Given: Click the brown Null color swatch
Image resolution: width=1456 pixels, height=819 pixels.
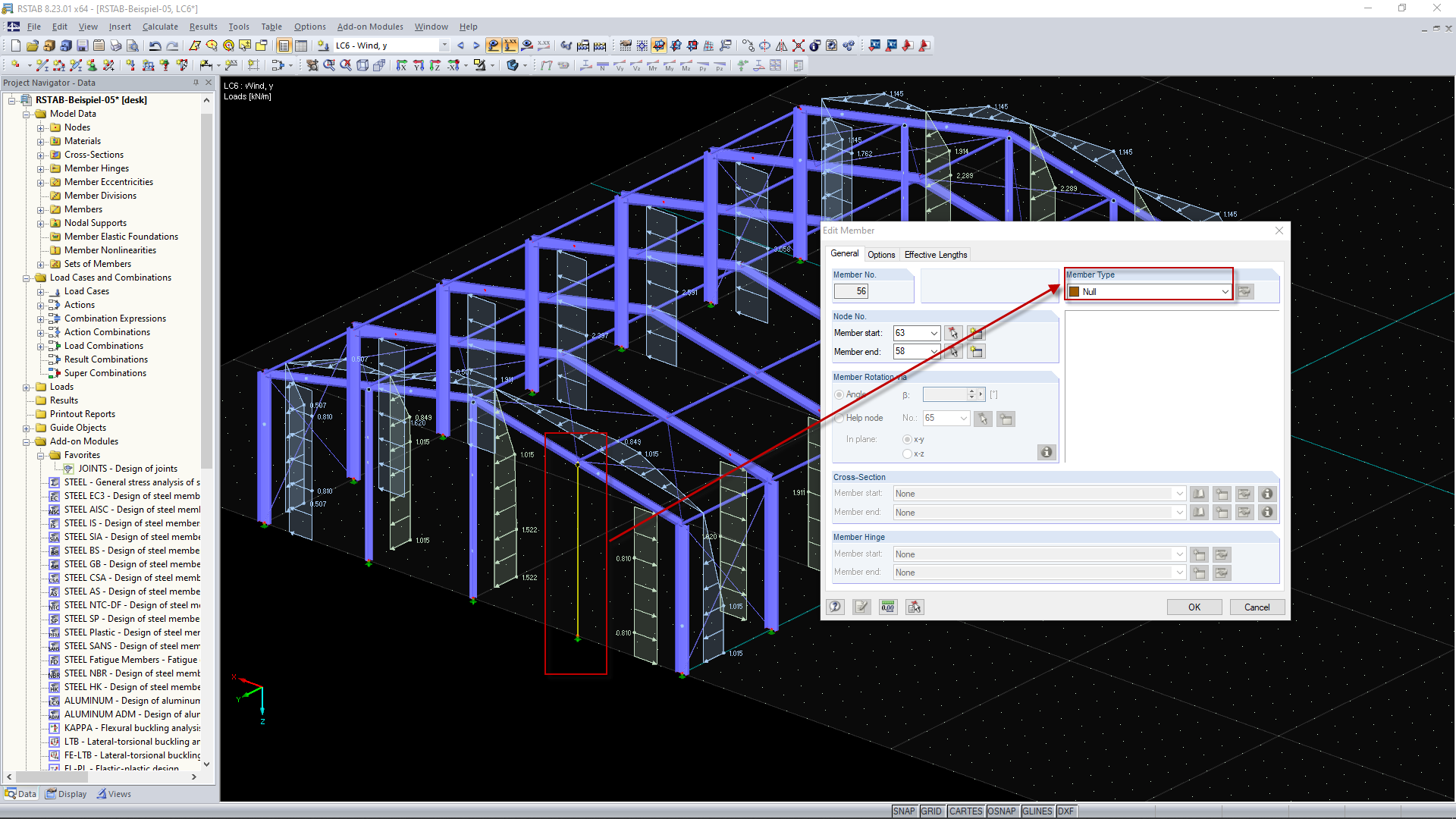Looking at the screenshot, I should pyautogui.click(x=1074, y=292).
